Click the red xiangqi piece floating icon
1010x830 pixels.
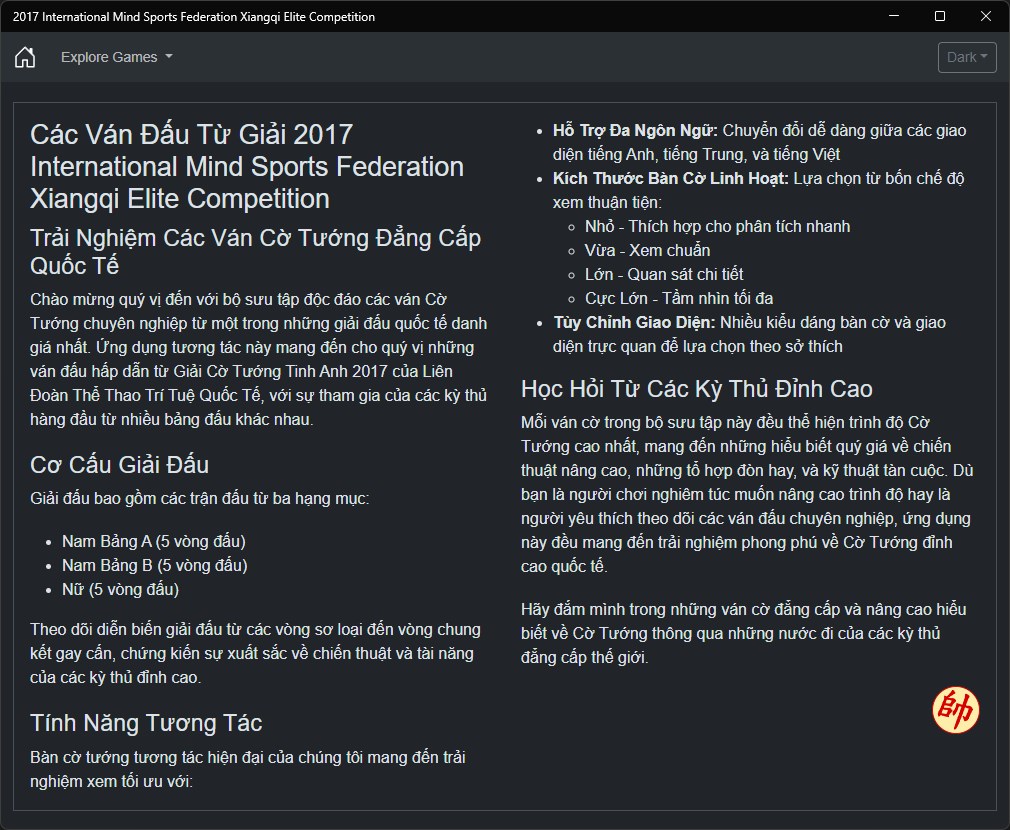click(955, 710)
